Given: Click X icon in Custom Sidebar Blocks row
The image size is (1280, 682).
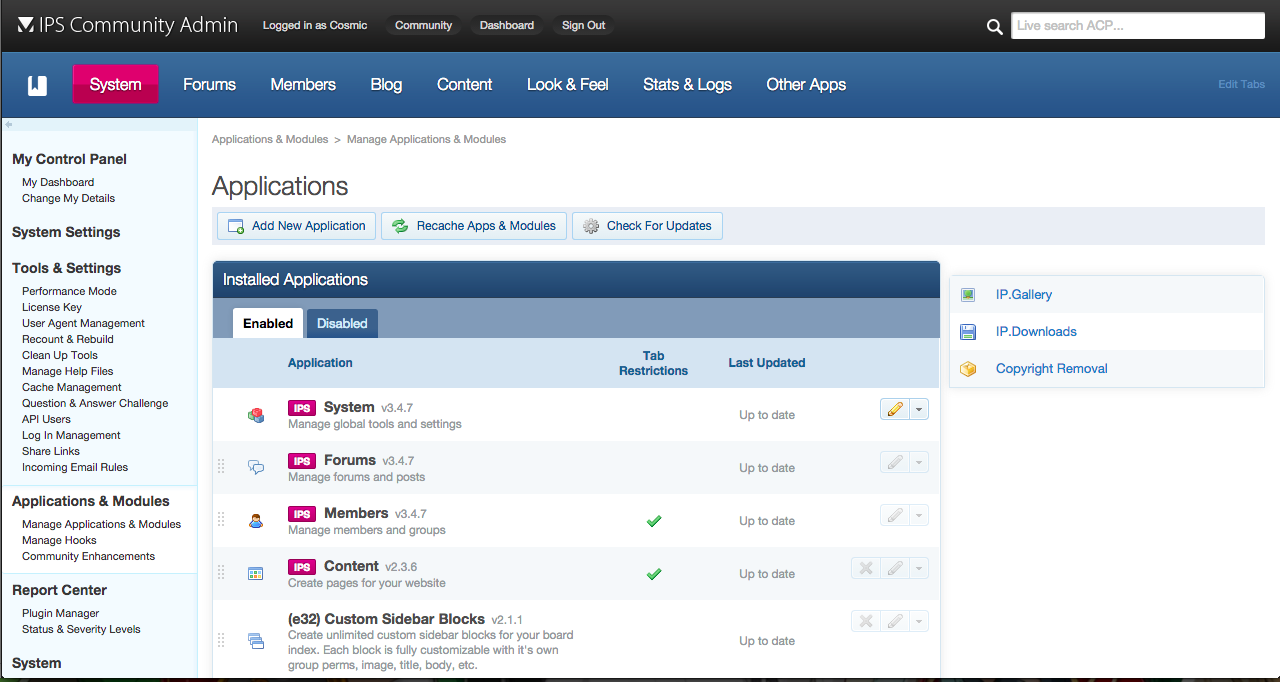Looking at the screenshot, I should [x=866, y=620].
